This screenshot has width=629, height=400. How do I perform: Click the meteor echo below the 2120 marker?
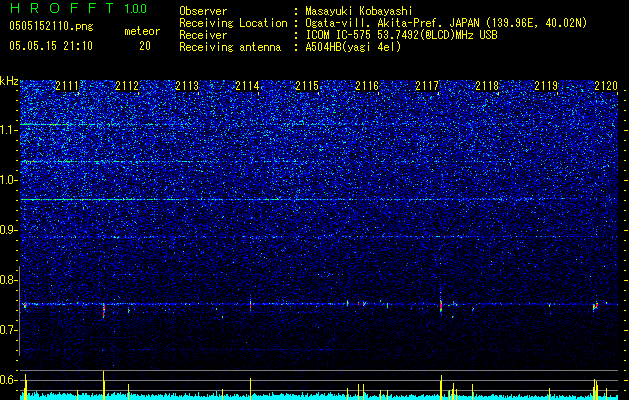595,306
